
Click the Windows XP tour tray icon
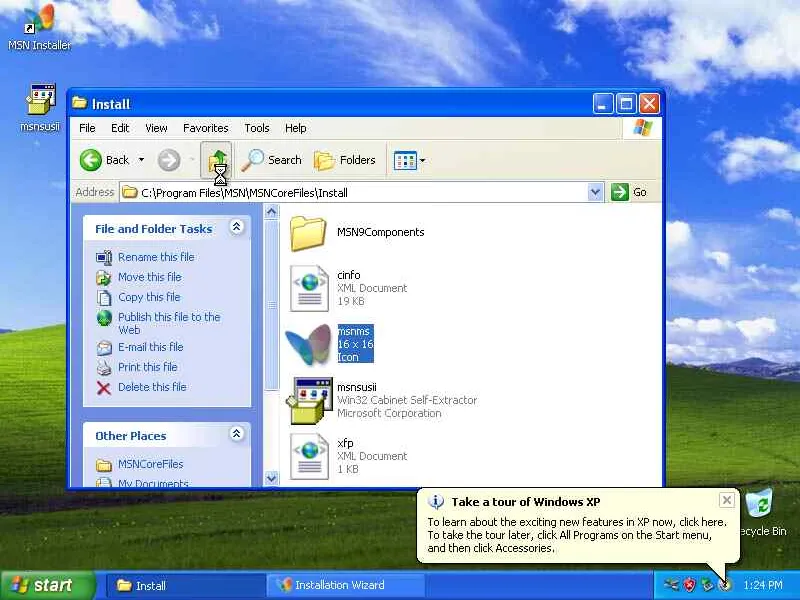click(x=724, y=585)
